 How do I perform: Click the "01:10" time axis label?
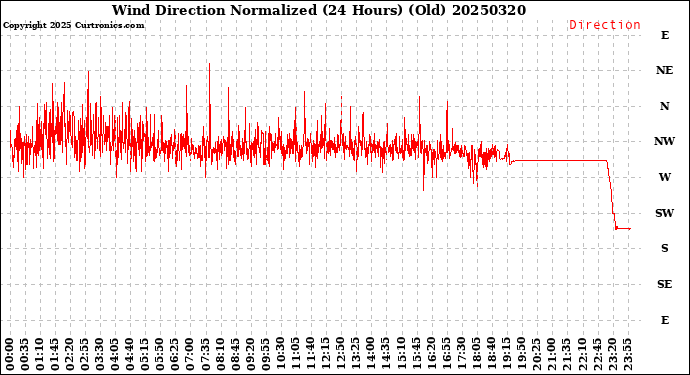(x=40, y=354)
